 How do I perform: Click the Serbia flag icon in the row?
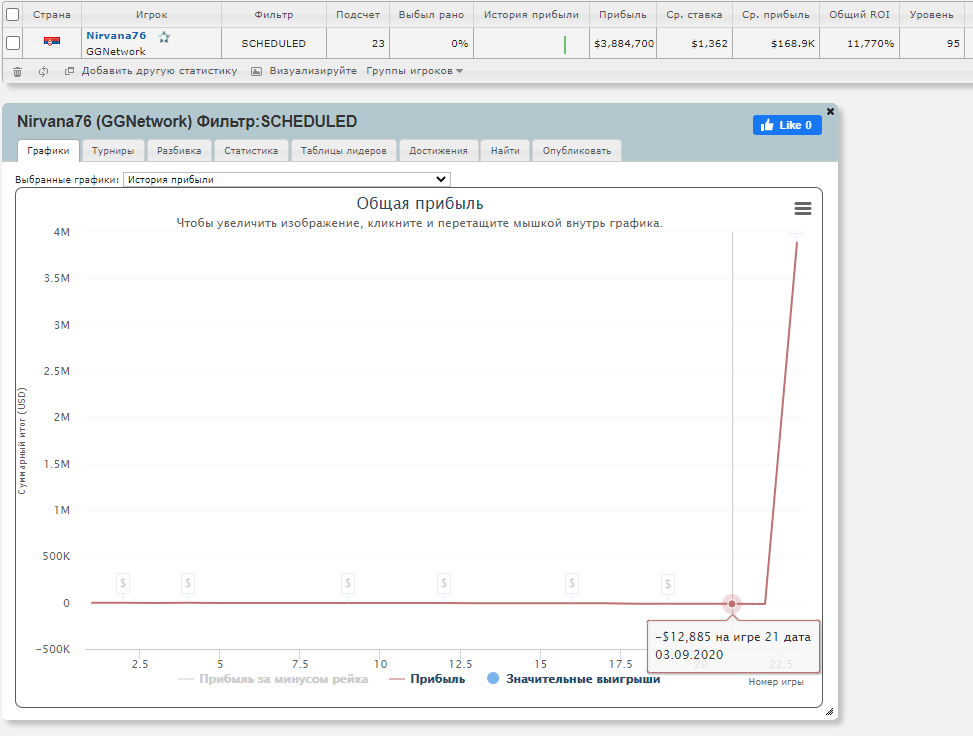coord(52,42)
